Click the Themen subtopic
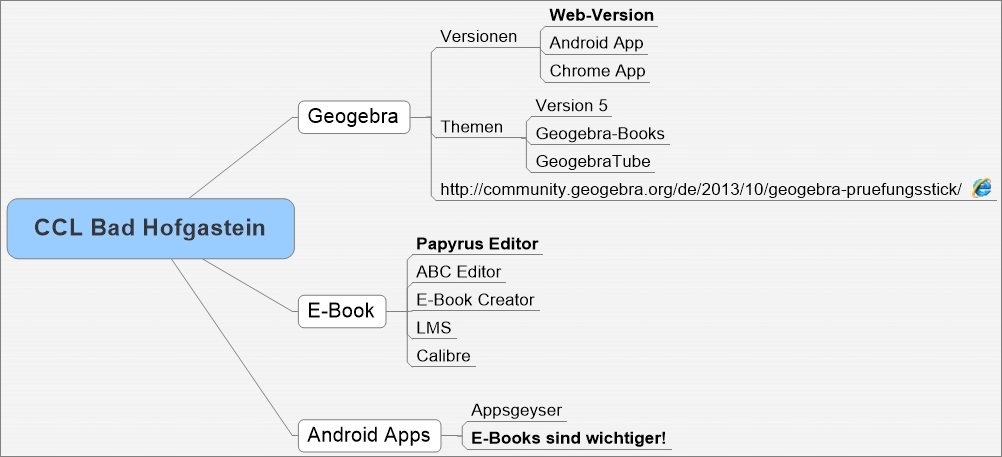The height and width of the screenshot is (457, 1002). point(472,127)
